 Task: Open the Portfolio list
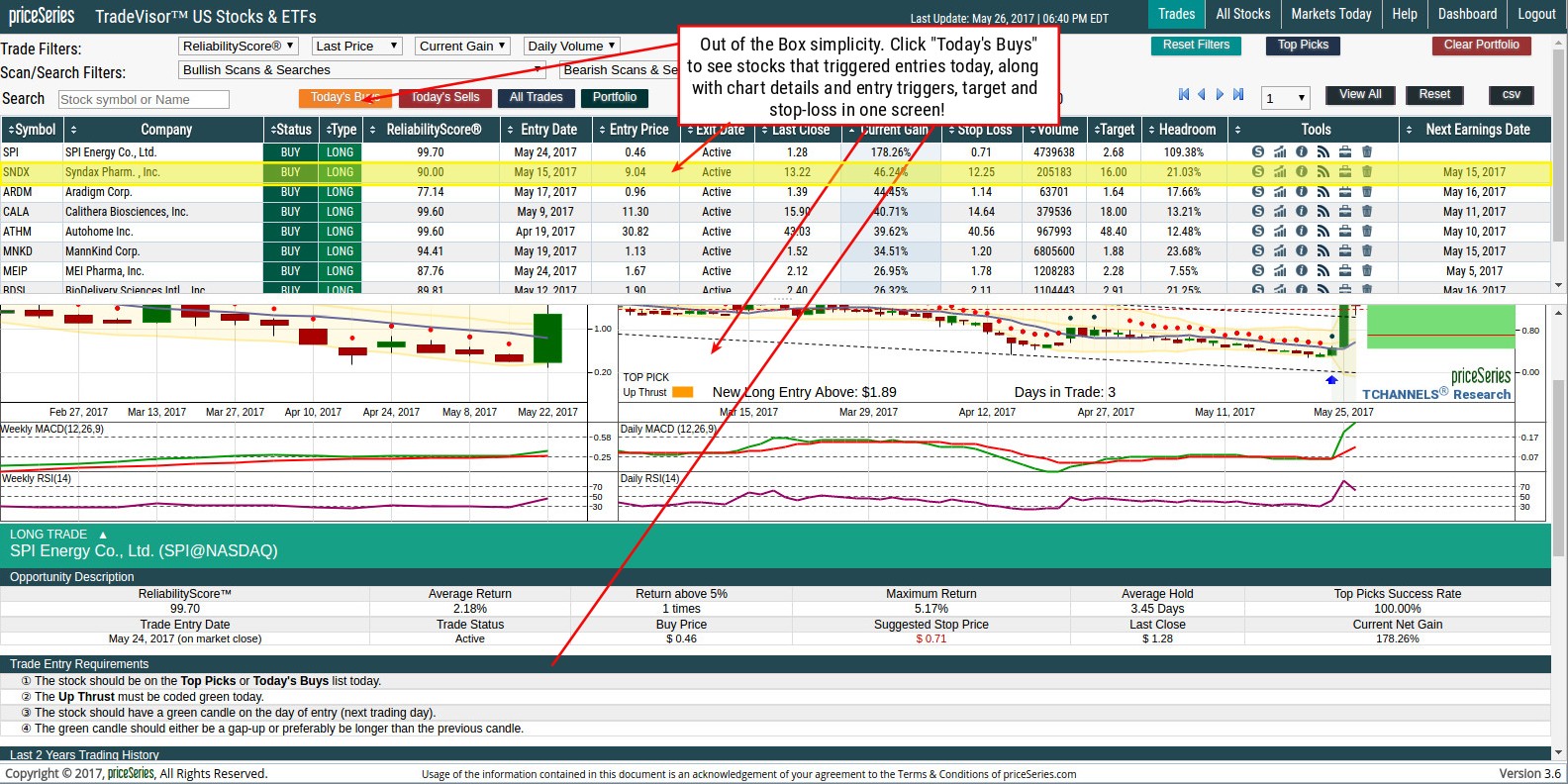tap(615, 97)
